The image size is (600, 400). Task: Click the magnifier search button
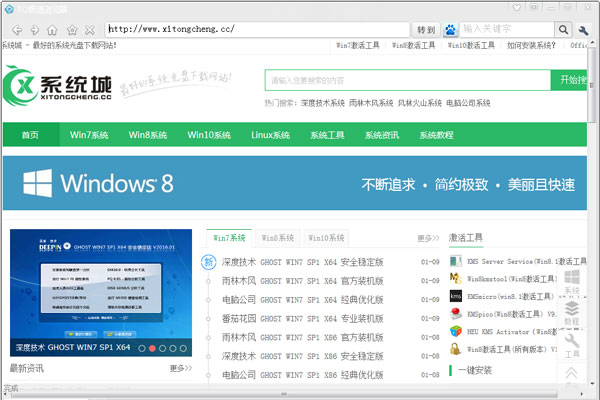(x=563, y=29)
